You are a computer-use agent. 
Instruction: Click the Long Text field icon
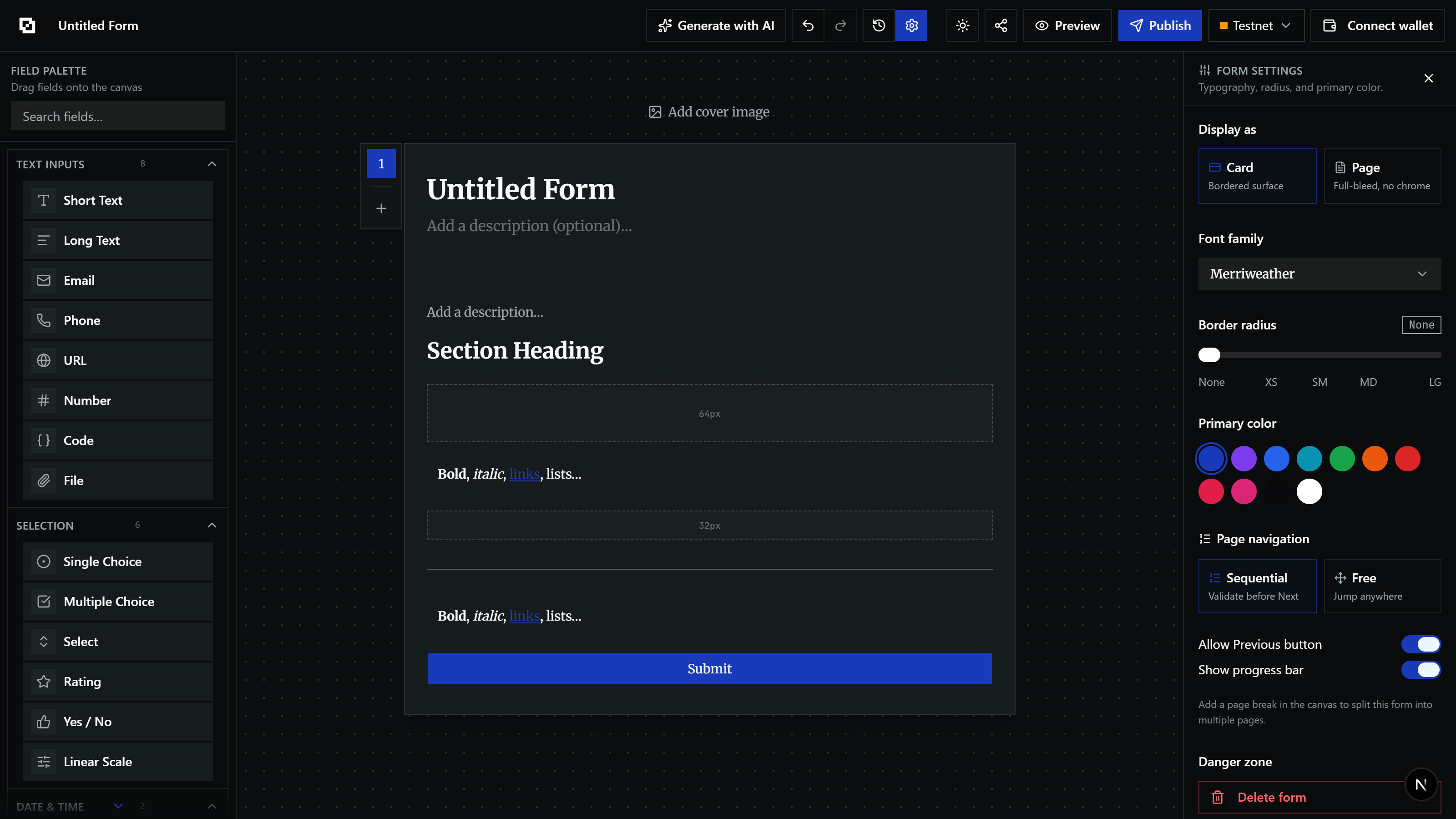pyautogui.click(x=44, y=240)
